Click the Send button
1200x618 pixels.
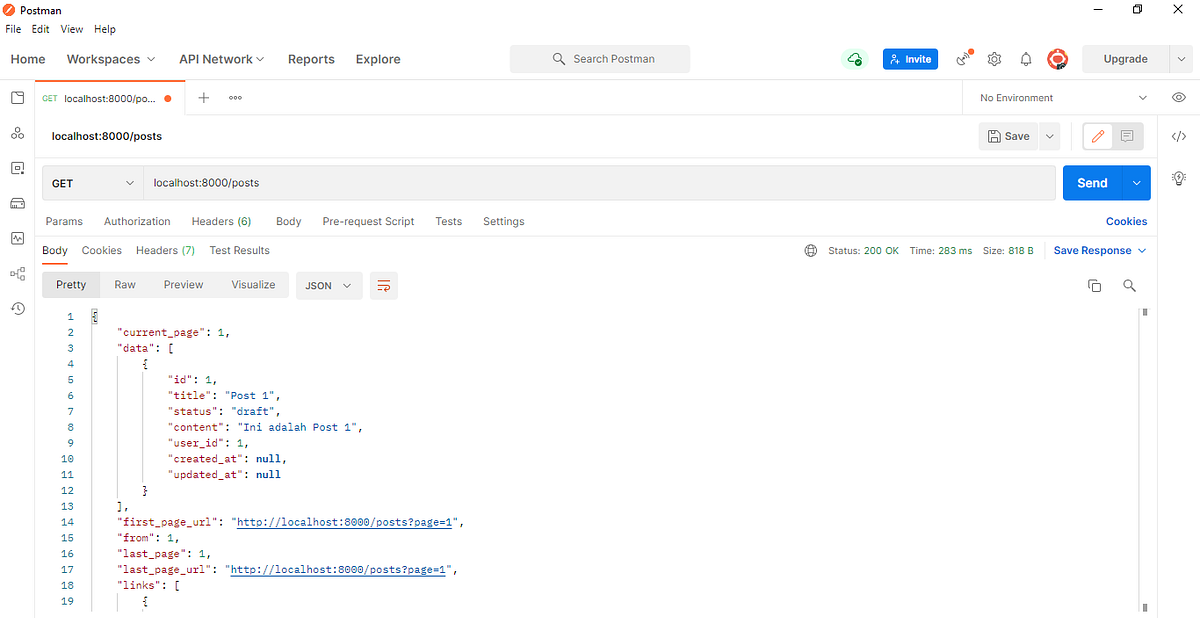click(x=1092, y=183)
